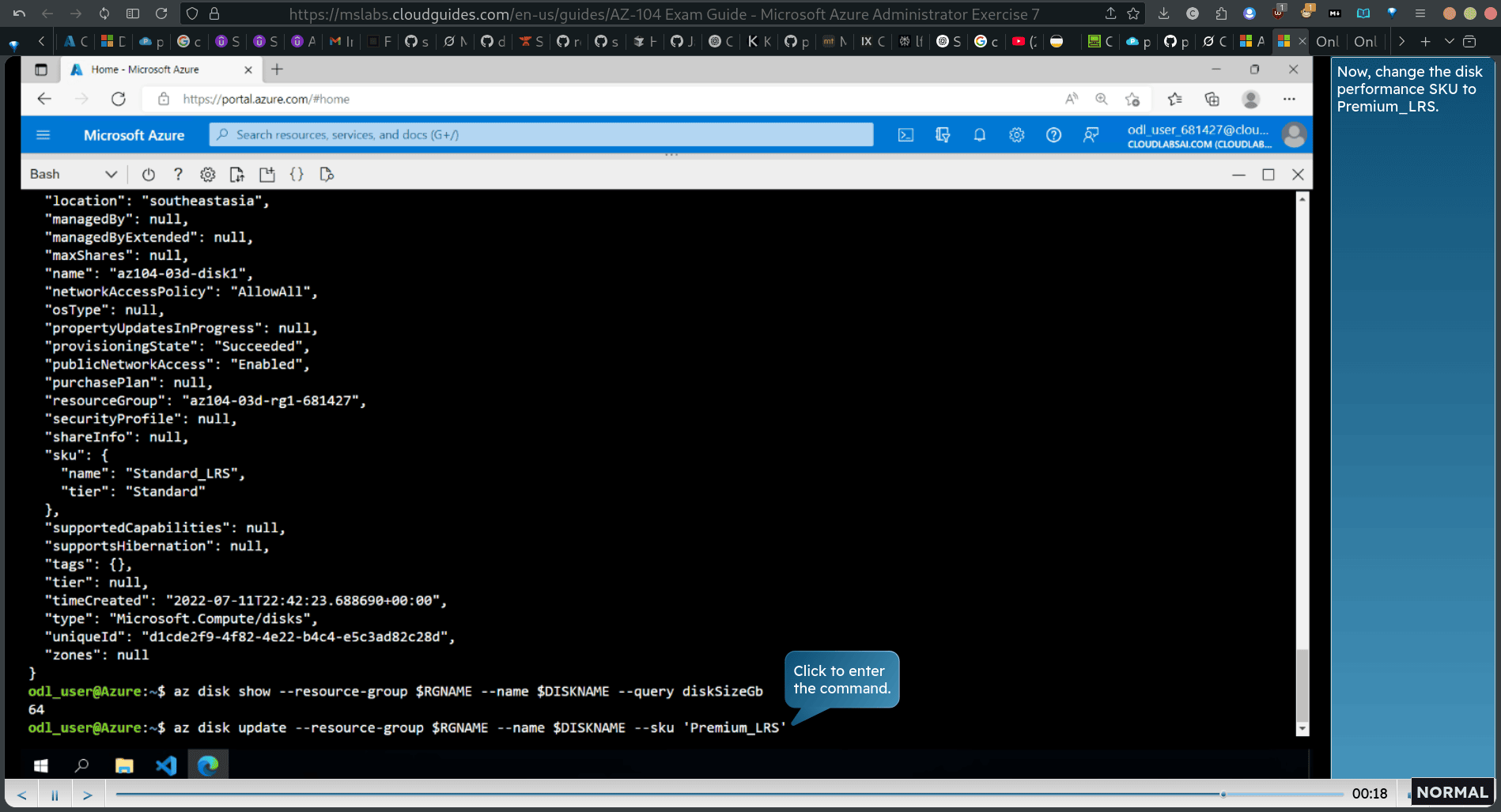The width and height of the screenshot is (1501, 812).
Task: Open Cloud Shell from Azure header
Action: tap(906, 135)
